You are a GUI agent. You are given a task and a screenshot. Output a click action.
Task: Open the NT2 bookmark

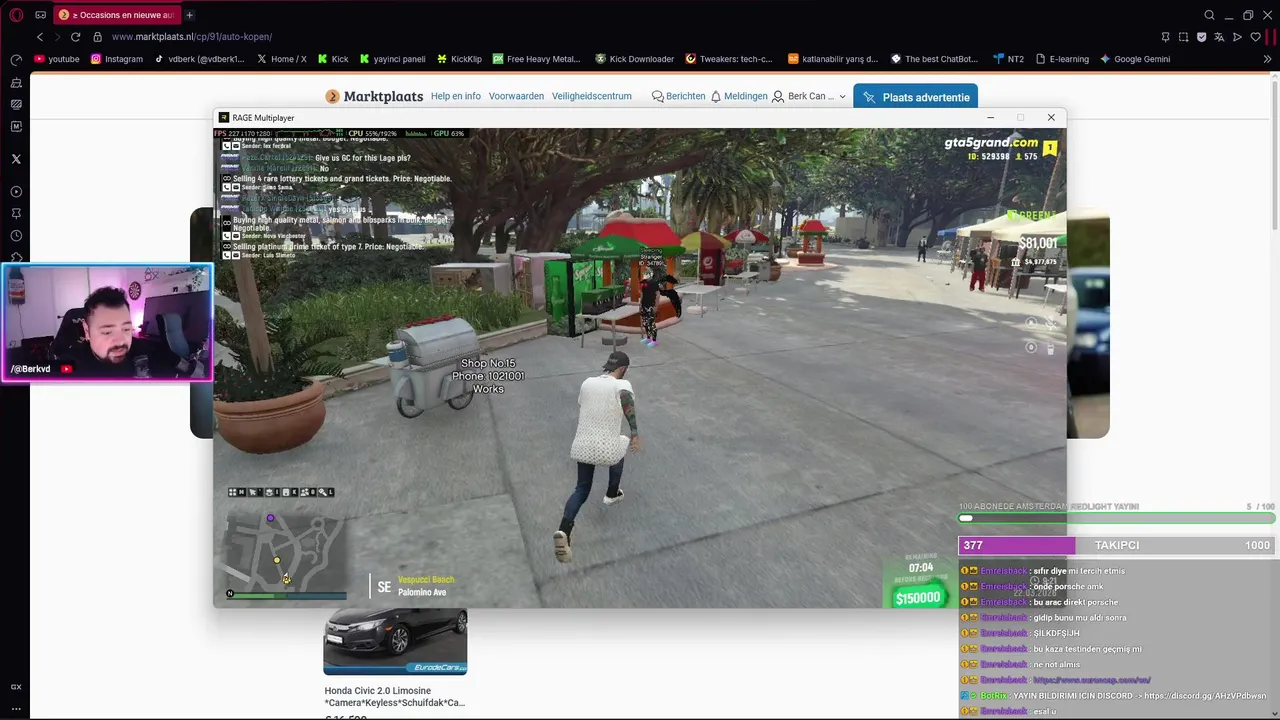[1008, 59]
